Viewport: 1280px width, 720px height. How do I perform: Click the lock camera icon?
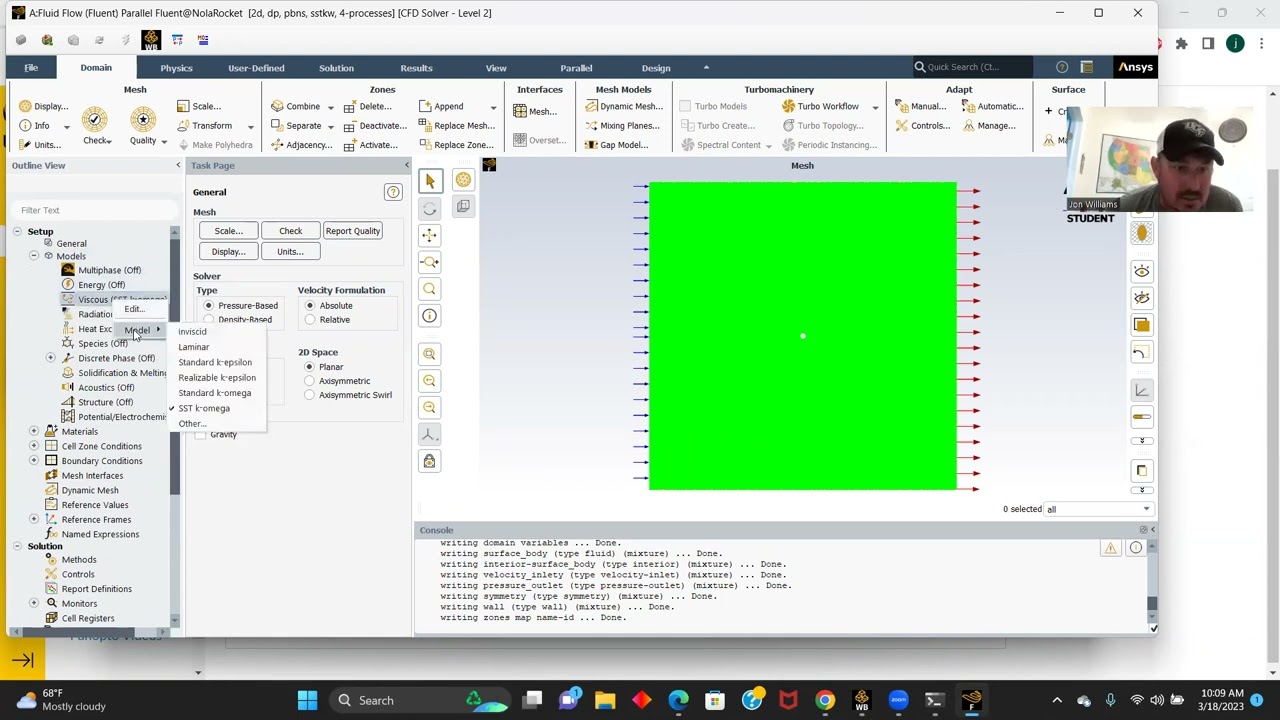tap(430, 461)
